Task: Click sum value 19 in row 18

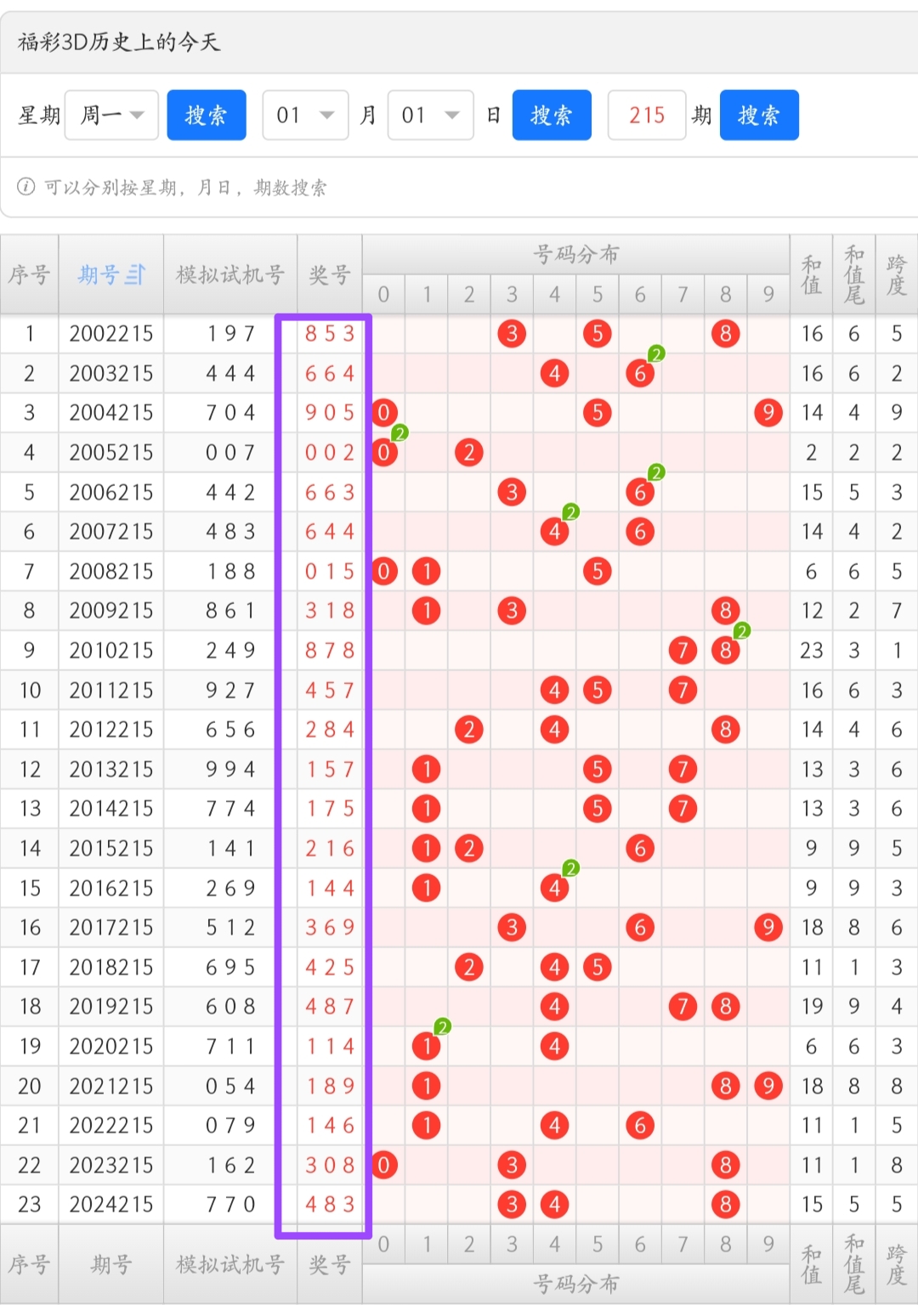Action: [812, 1006]
